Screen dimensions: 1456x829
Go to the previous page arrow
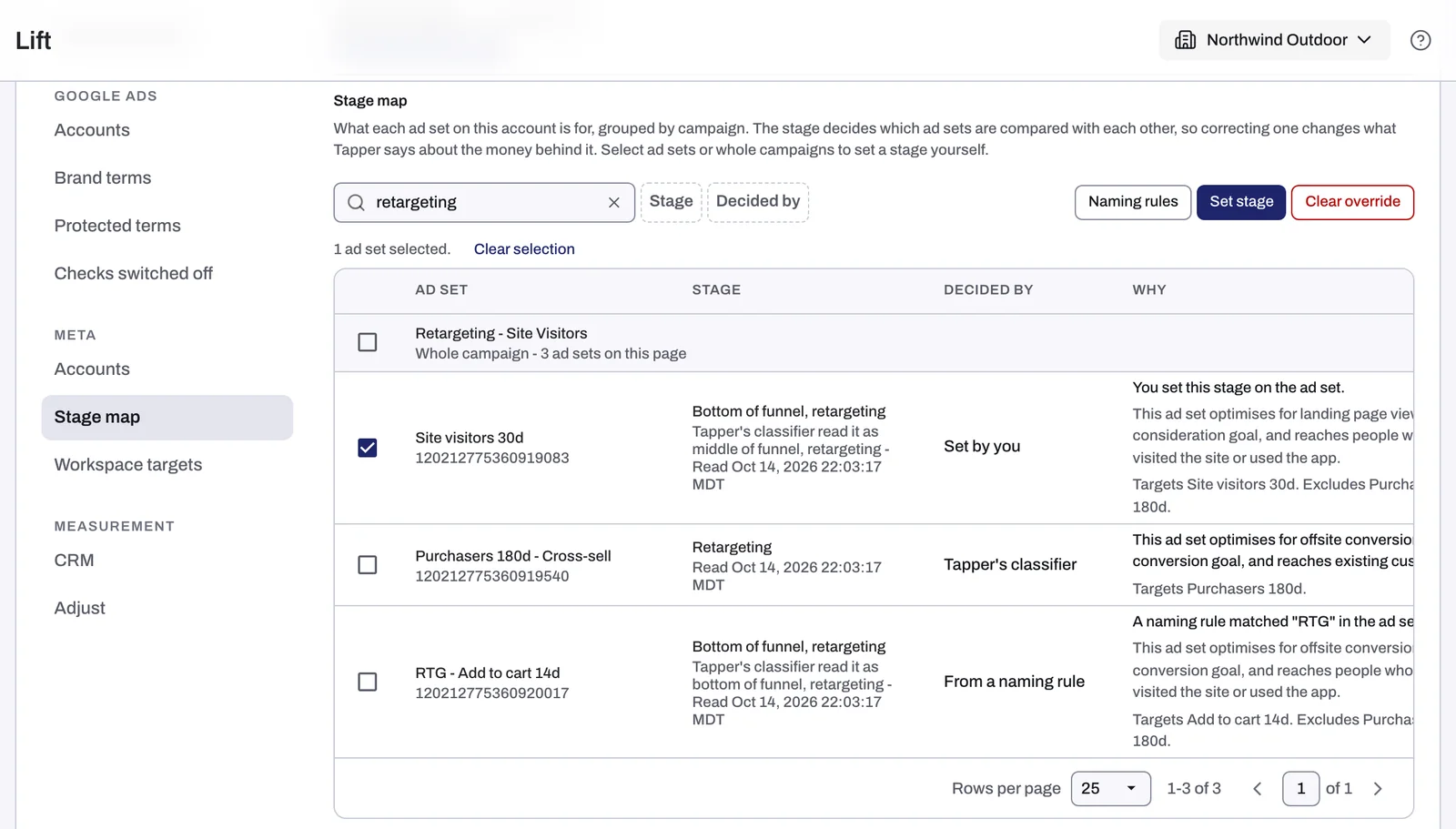tap(1258, 789)
